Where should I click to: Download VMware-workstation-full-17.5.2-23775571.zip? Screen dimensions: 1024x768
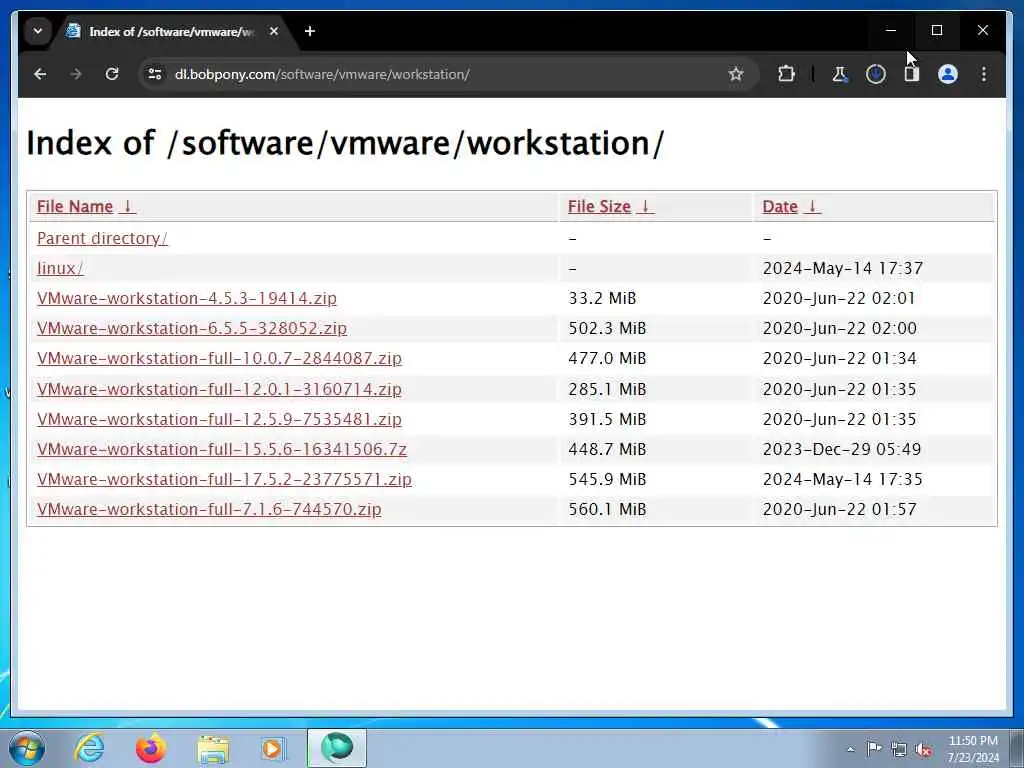point(225,479)
